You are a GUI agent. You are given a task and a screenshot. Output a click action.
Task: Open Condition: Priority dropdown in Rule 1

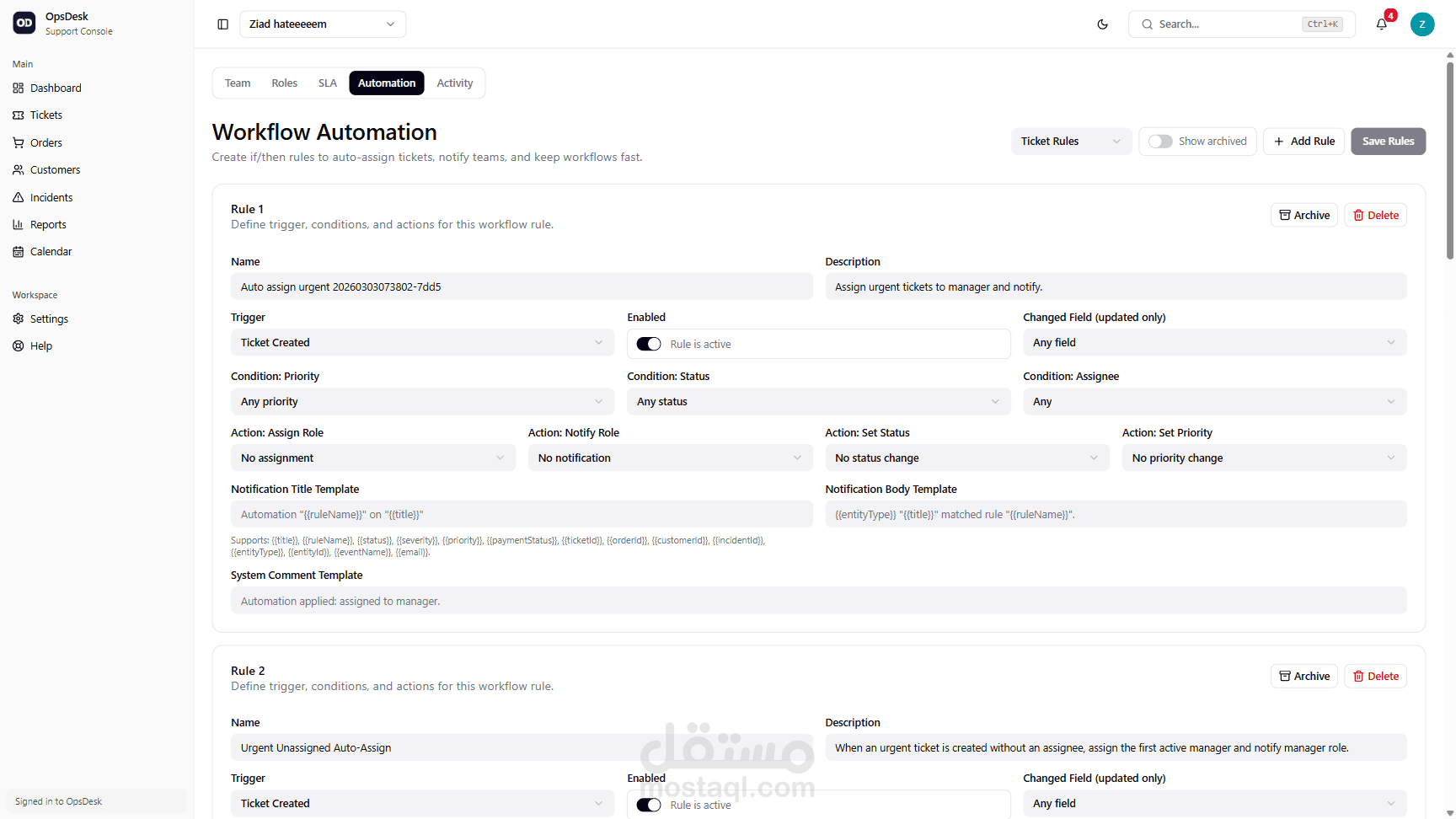(x=421, y=402)
